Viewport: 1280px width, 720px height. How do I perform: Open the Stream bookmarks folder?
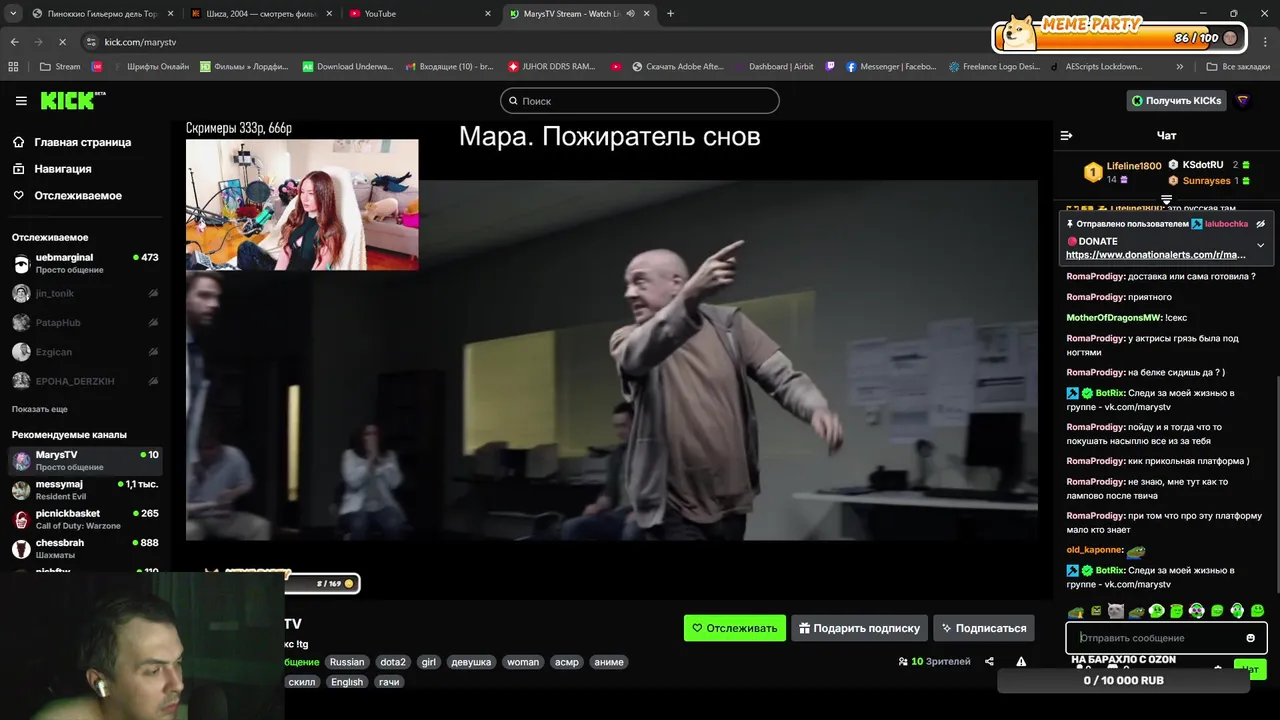pyautogui.click(x=60, y=67)
